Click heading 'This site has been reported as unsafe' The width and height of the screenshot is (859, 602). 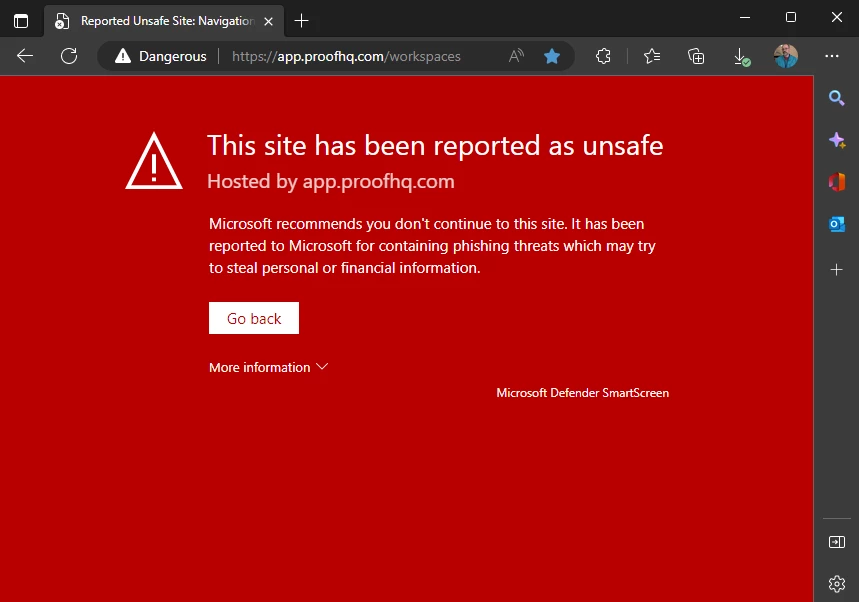click(435, 146)
